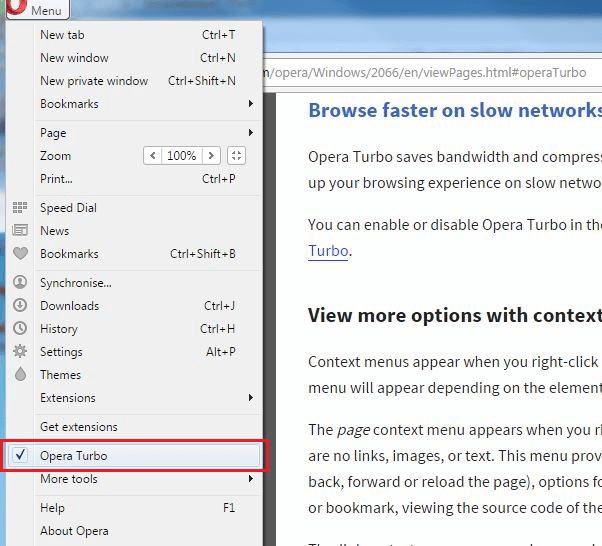Expand the Extensions submenu
The image size is (602, 546).
(68, 398)
